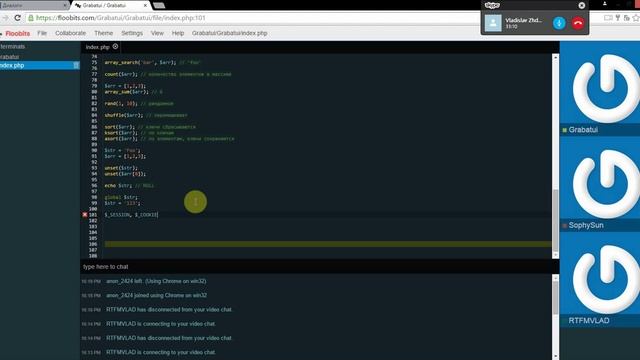Mute the microphone in the Skype call popup
The image size is (640, 360).
coord(559,23)
